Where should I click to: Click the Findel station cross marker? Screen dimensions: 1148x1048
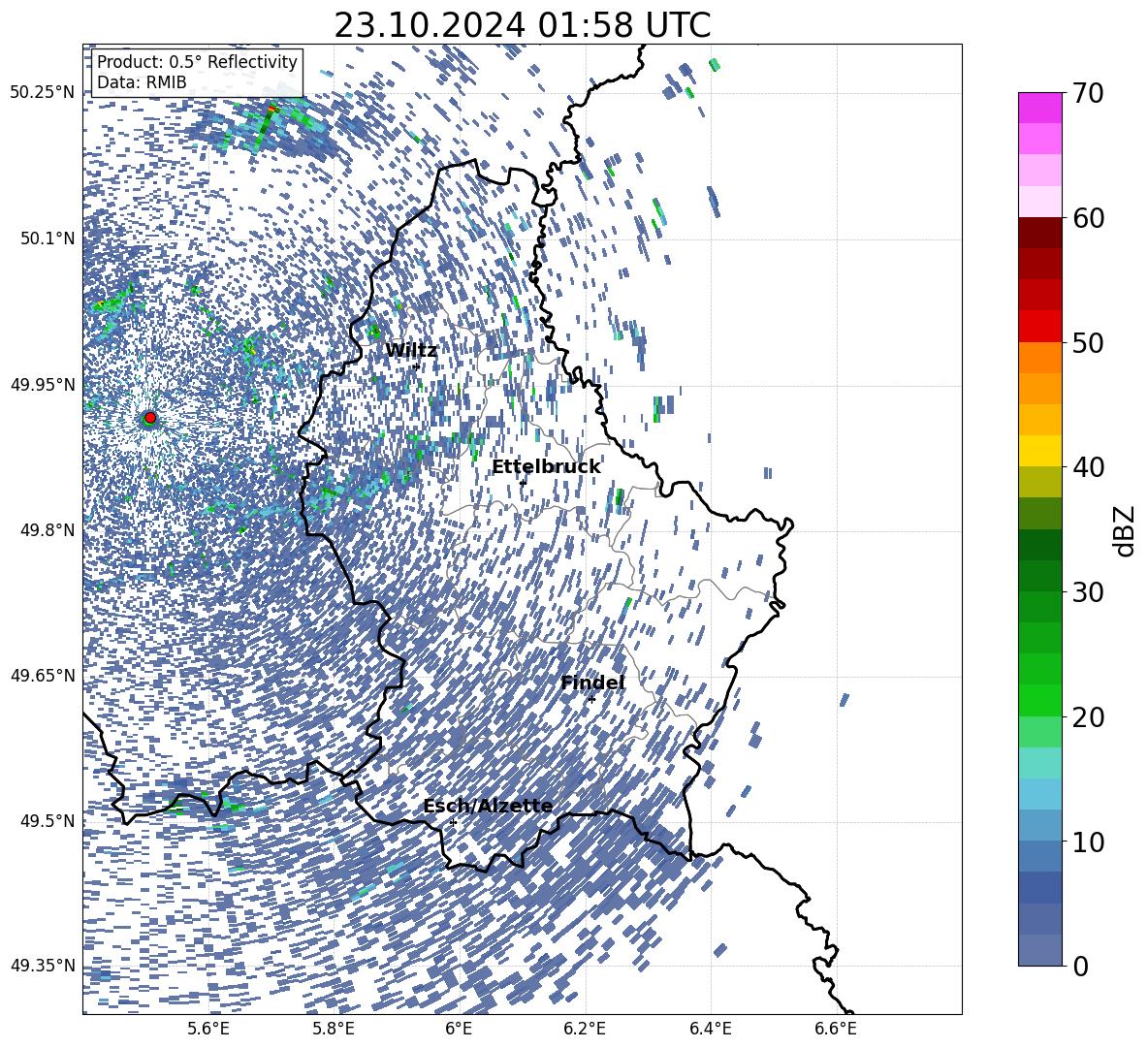tap(591, 699)
